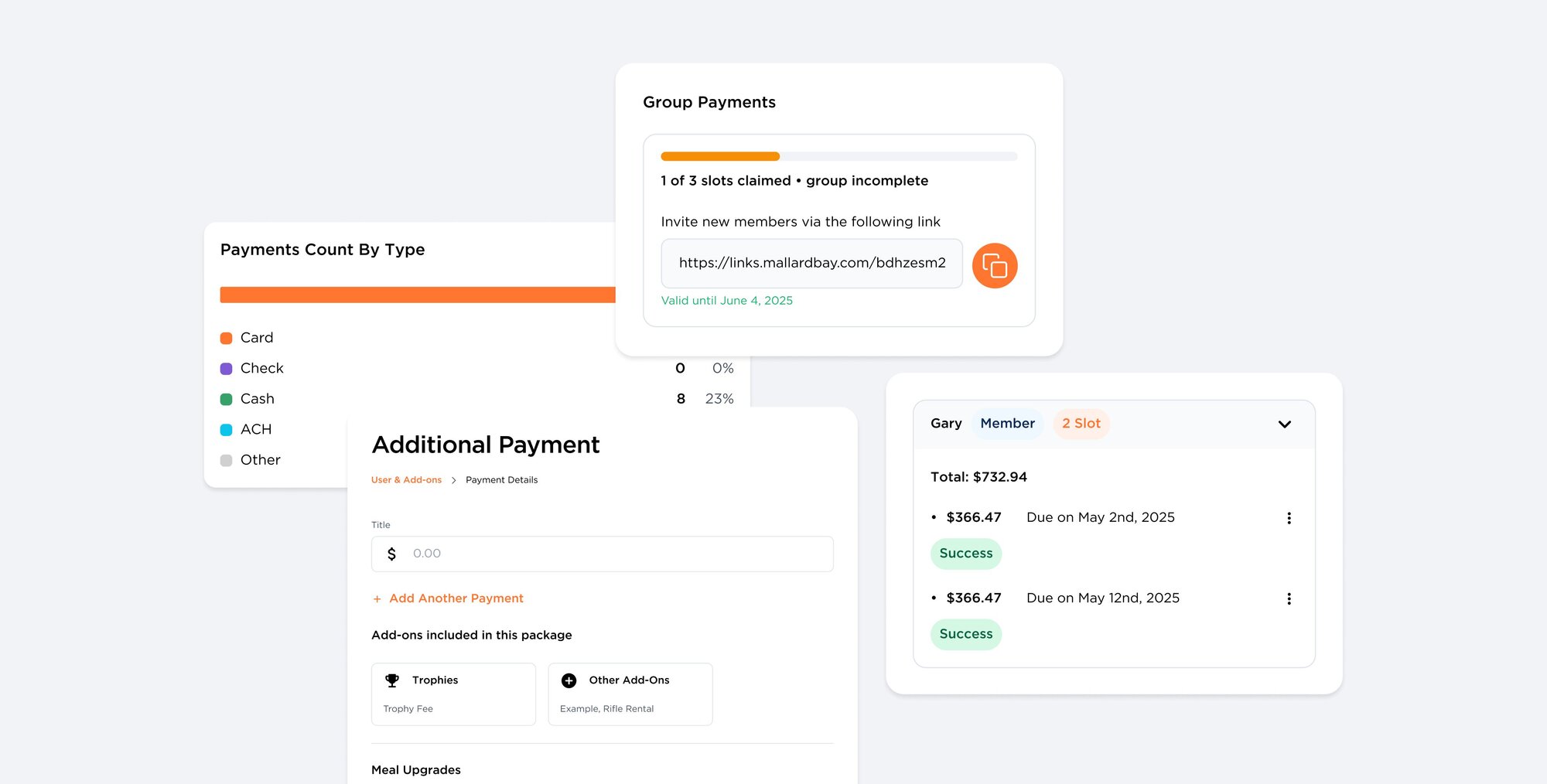Collapse Gary's payment details with the chevron

pyautogui.click(x=1285, y=424)
